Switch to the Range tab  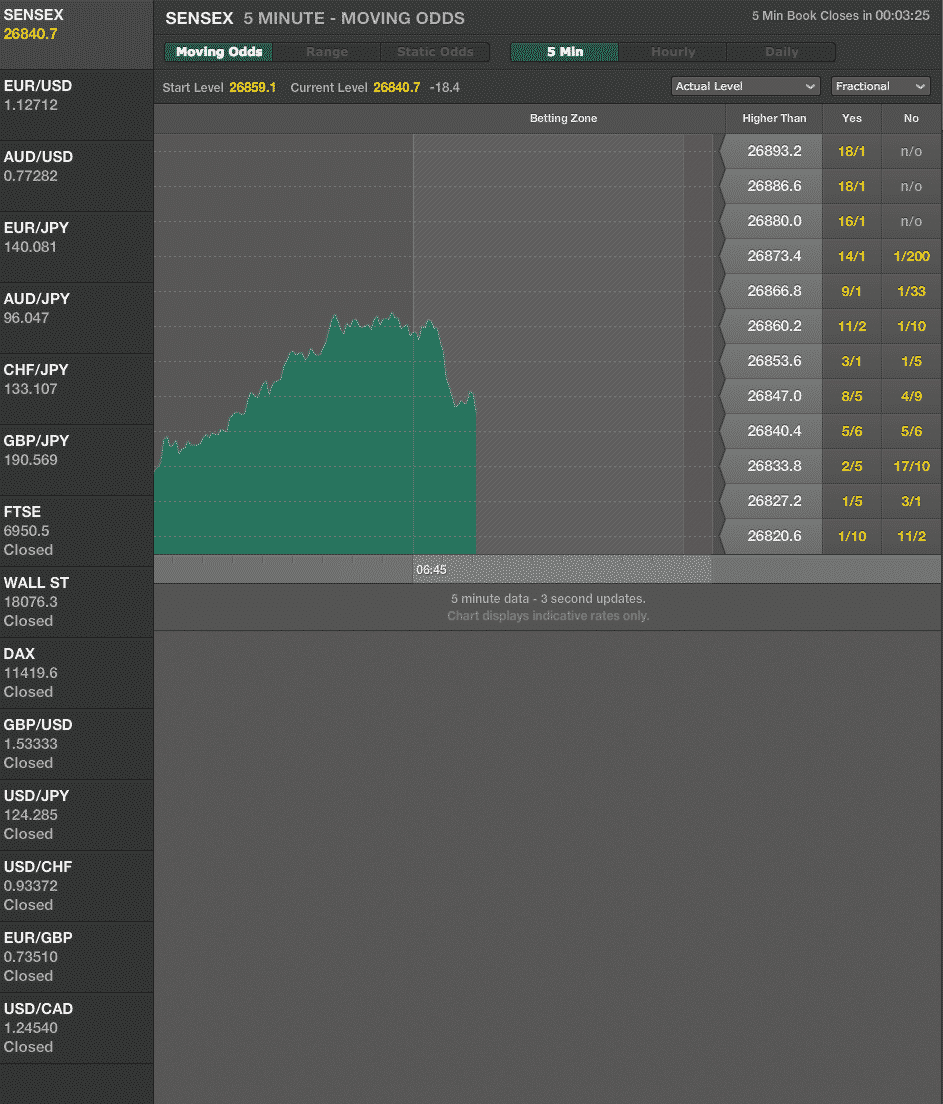[327, 52]
